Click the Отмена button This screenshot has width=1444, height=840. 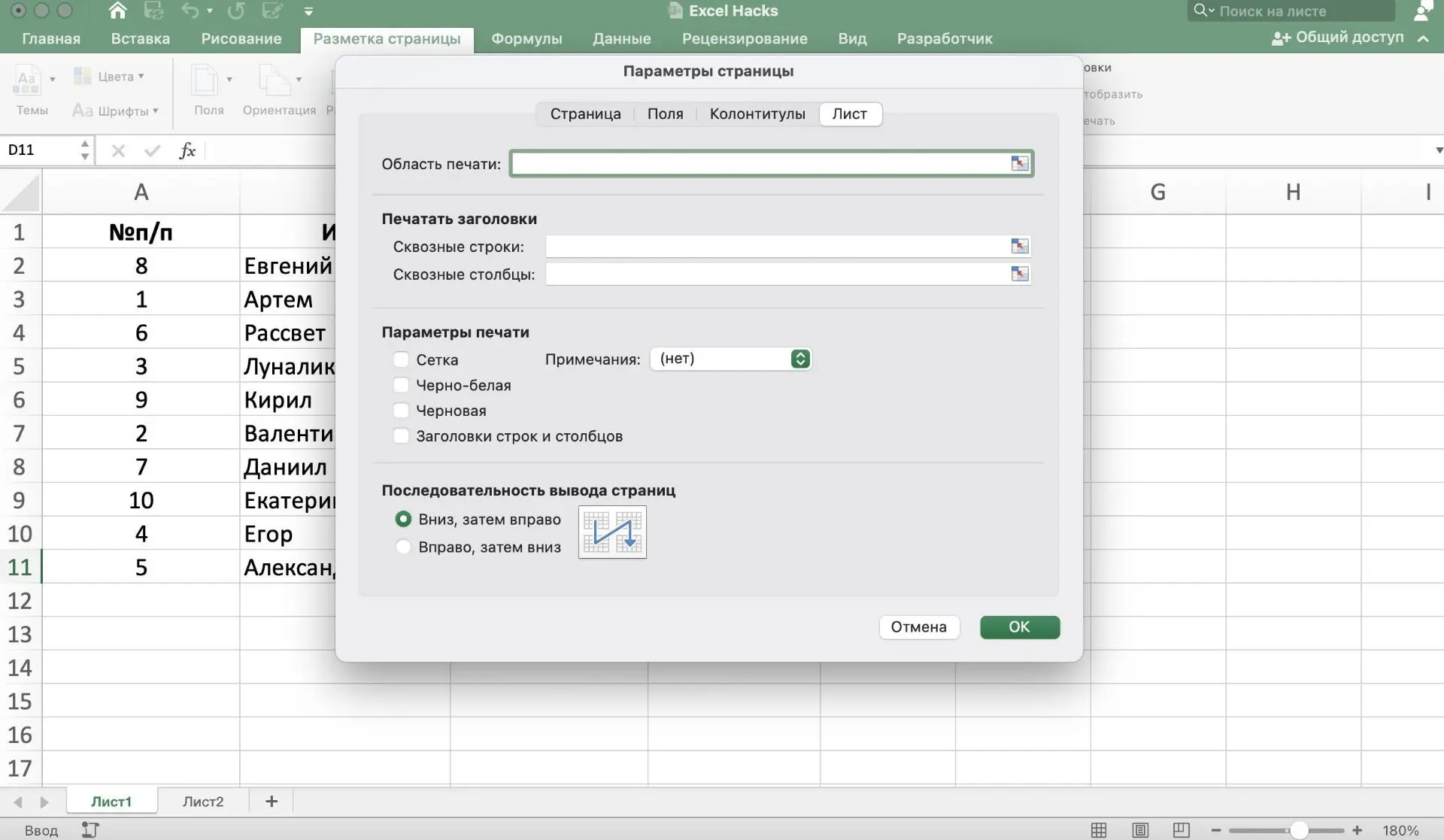[918, 627]
